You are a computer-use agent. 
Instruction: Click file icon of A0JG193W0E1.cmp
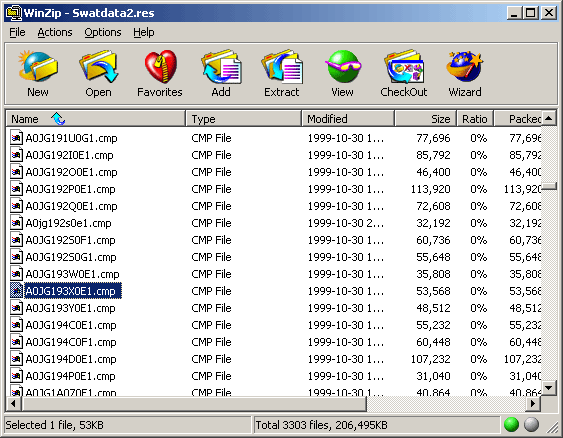tap(16, 274)
